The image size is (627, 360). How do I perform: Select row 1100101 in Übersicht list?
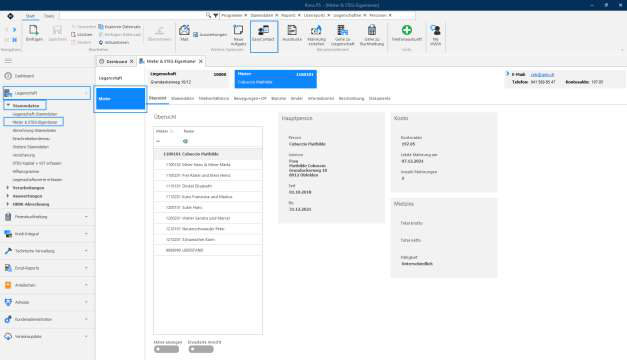coord(208,154)
